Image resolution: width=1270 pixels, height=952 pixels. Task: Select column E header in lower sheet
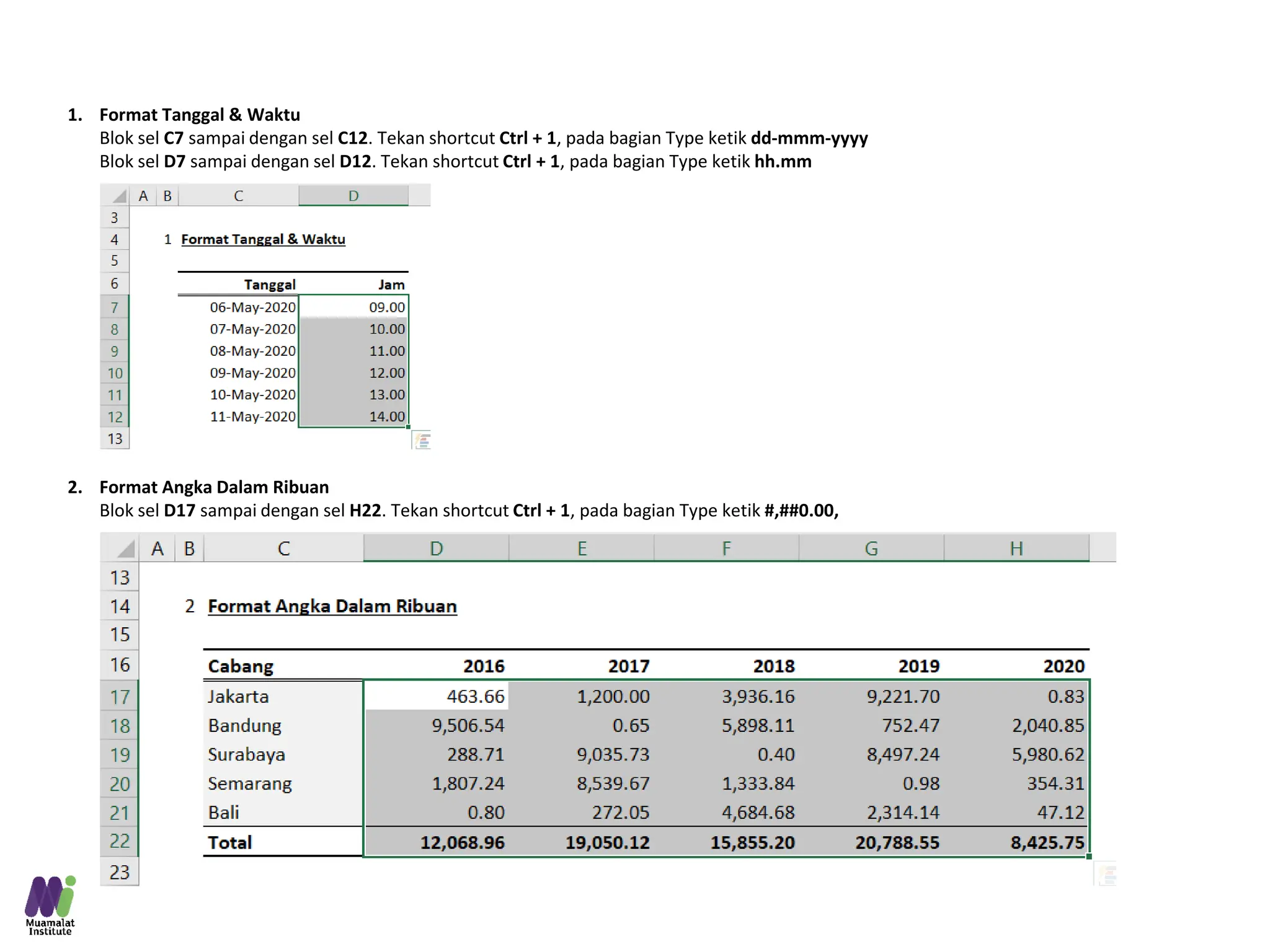pyautogui.click(x=581, y=549)
